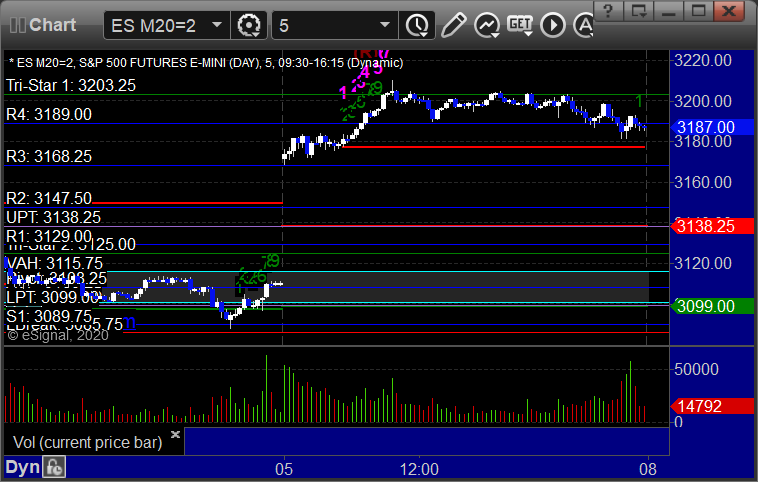Image resolution: width=758 pixels, height=482 pixels.
Task: Click the 08 date axis label
Action: pos(648,469)
